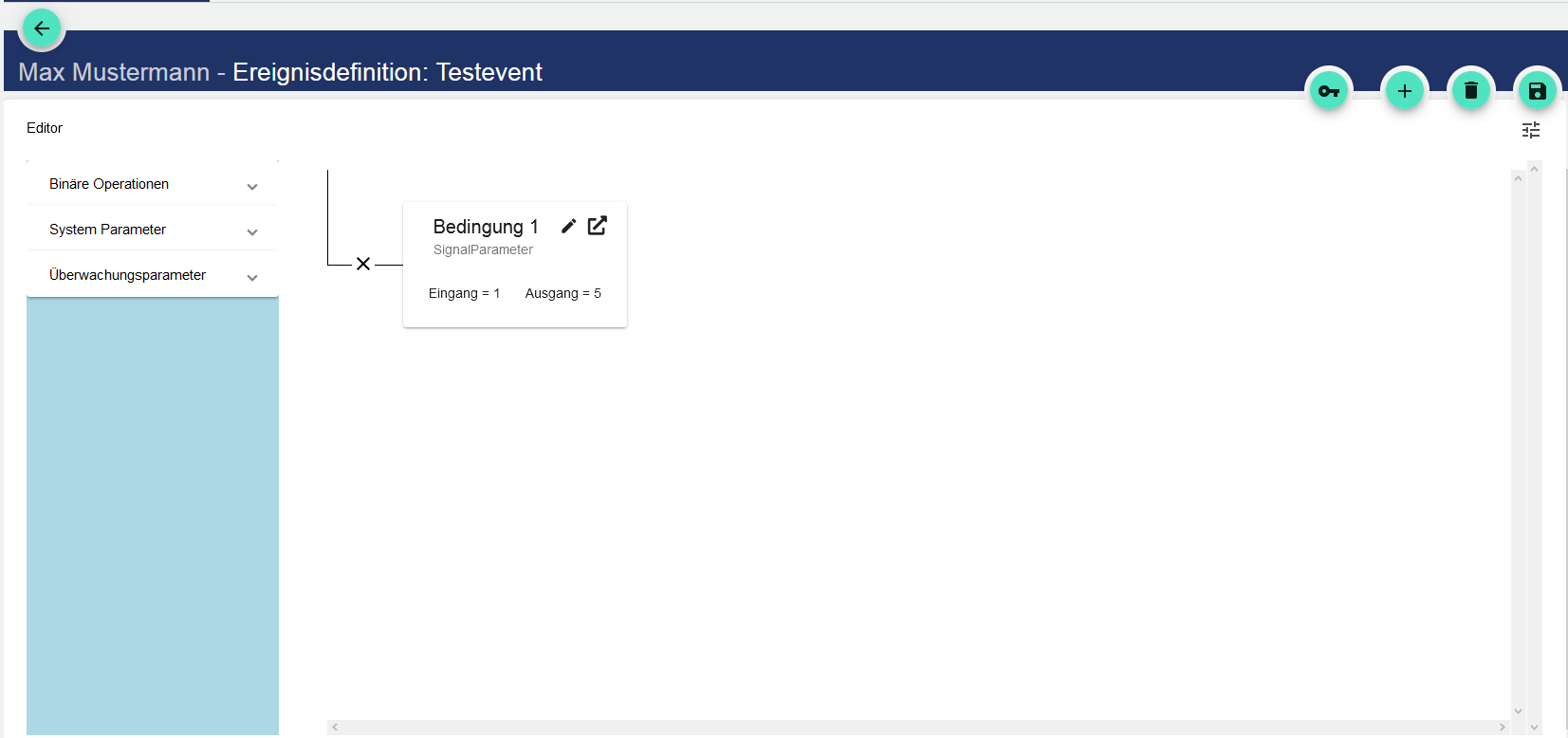1568x738 pixels.
Task: Click the Eingang = 1 label
Action: click(464, 293)
